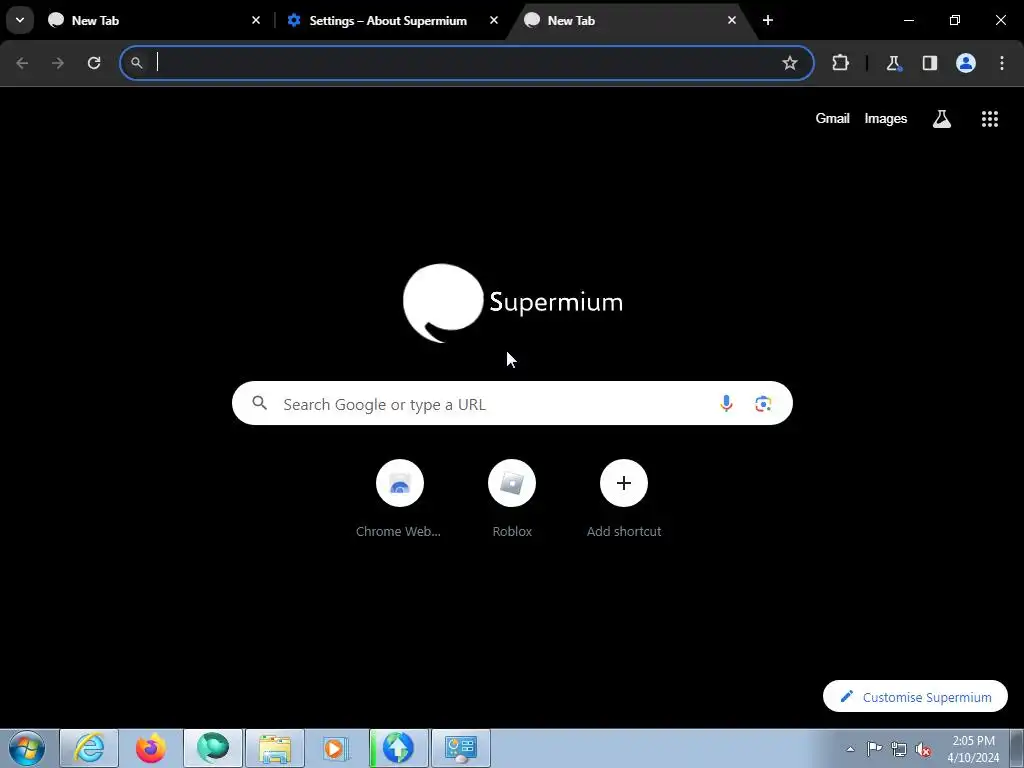Open the Windows Start menu

27,748
